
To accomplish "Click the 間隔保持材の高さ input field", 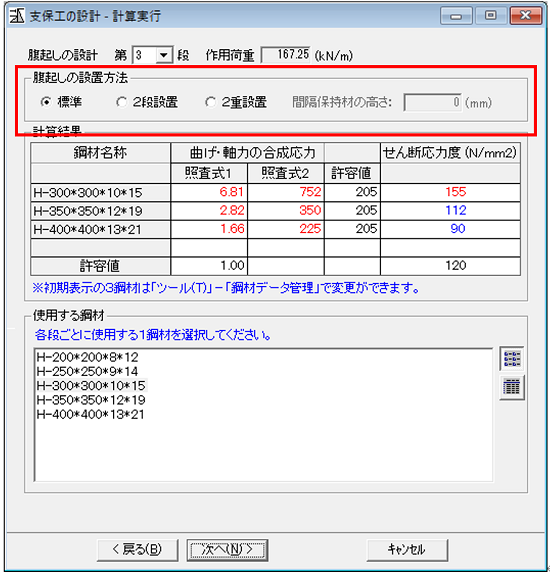I will [x=433, y=102].
